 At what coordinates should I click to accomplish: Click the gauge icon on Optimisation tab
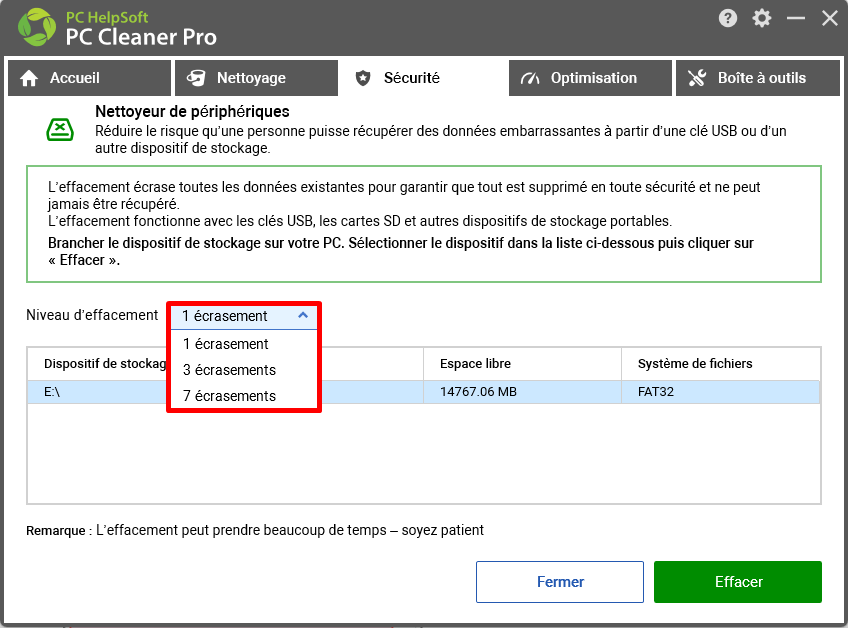(x=530, y=78)
